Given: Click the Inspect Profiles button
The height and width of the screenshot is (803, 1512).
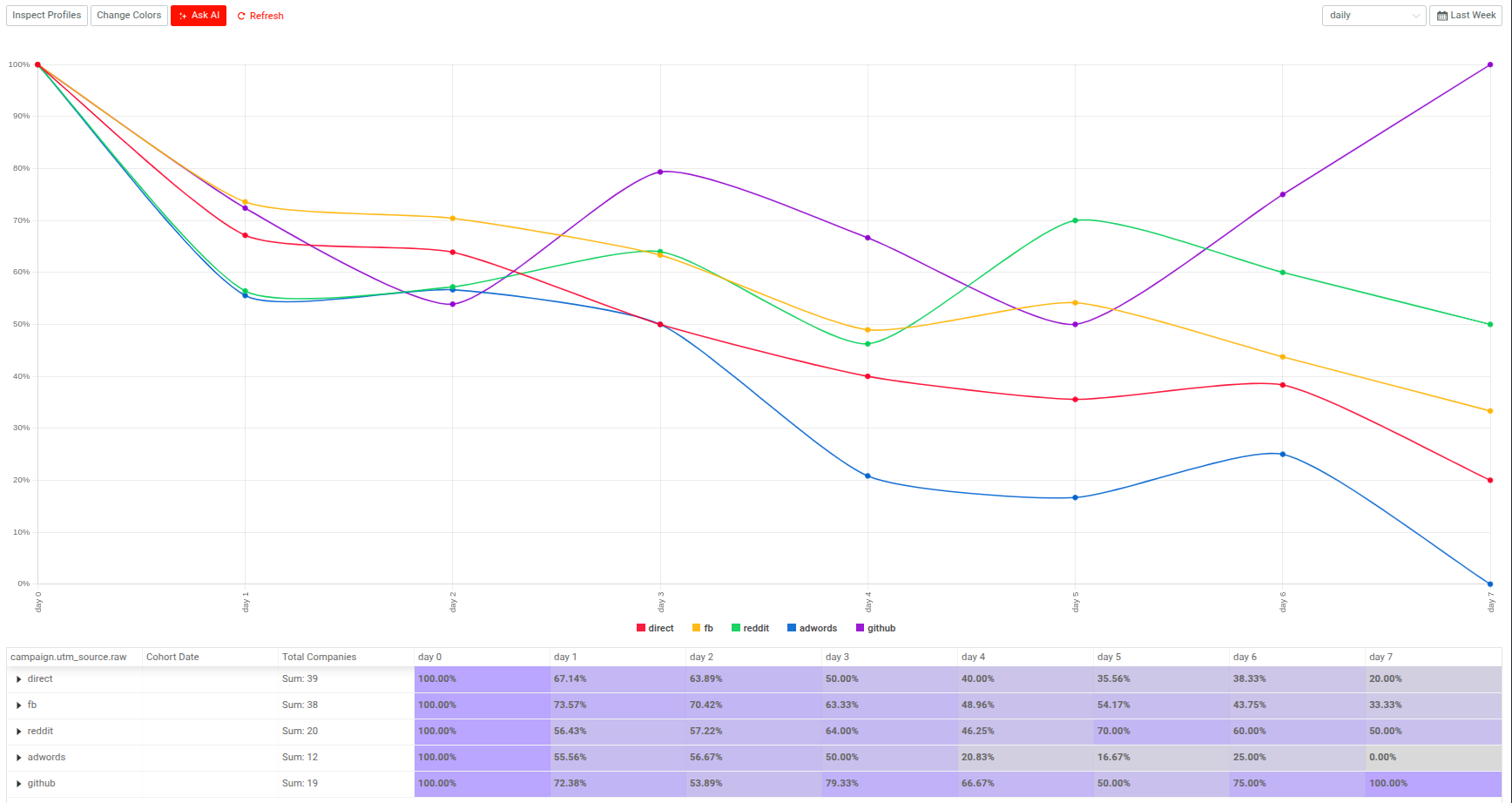Looking at the screenshot, I should 46,15.
